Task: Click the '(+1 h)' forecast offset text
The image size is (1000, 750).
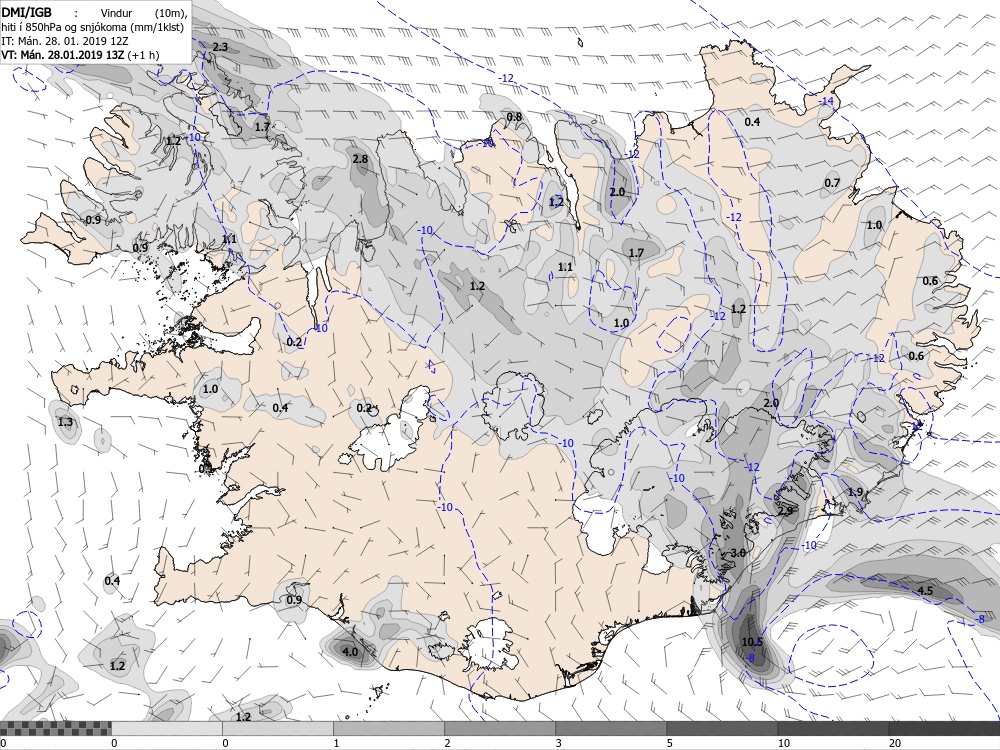Action: (x=143, y=55)
